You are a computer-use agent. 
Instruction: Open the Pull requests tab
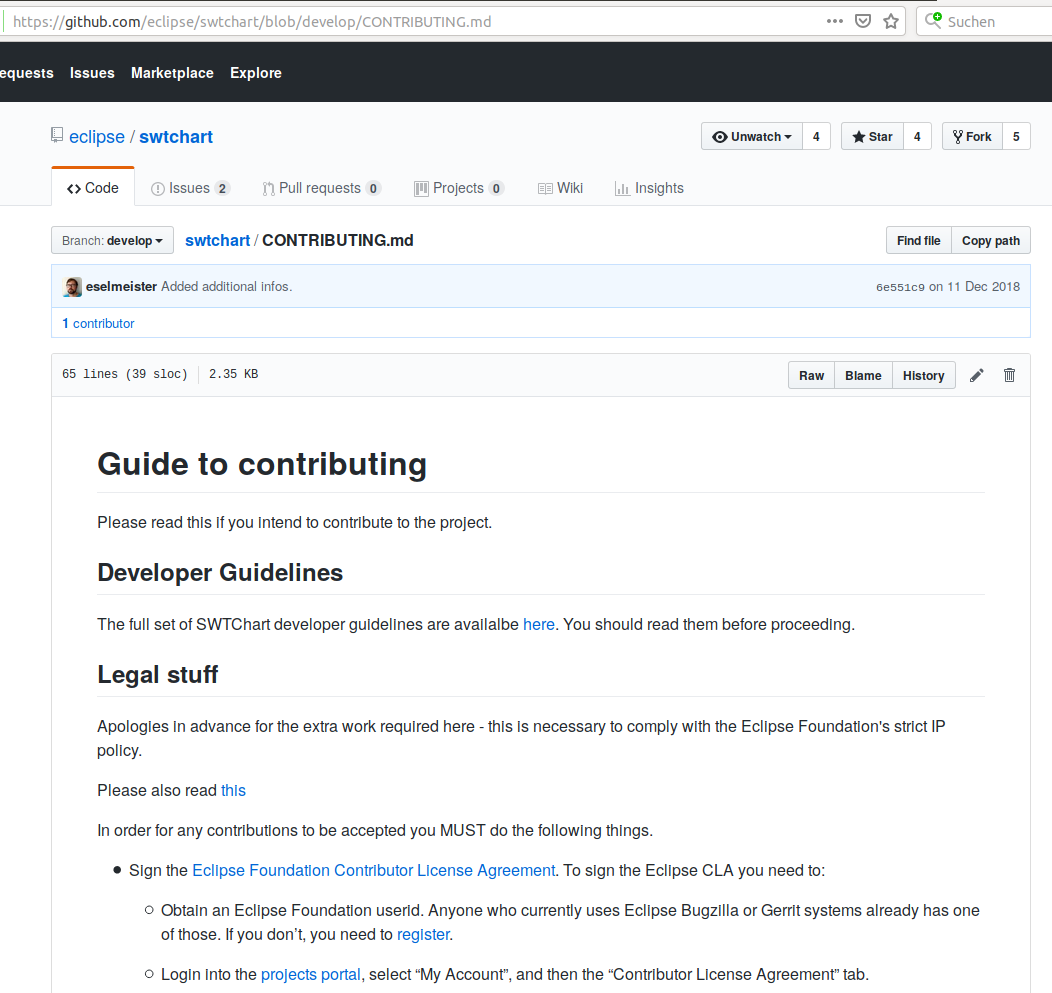point(321,188)
